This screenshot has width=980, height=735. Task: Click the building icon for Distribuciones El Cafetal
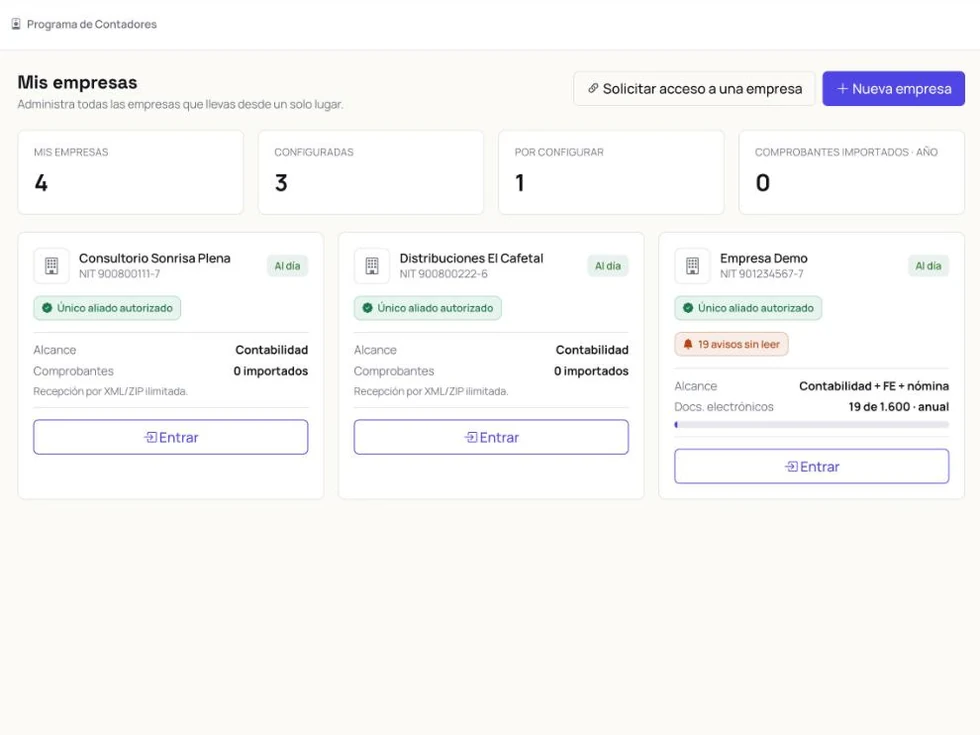coord(372,266)
